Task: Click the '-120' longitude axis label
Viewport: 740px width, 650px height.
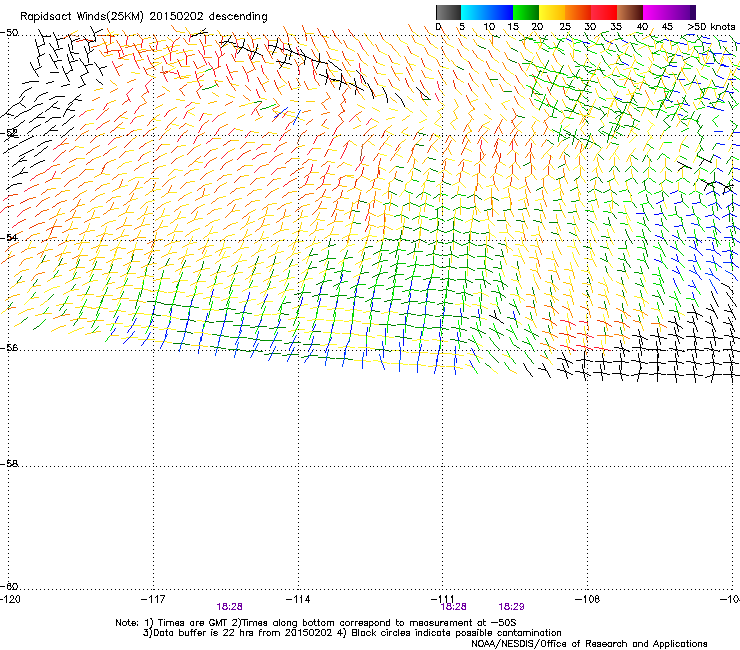Action: pyautogui.click(x=10, y=599)
